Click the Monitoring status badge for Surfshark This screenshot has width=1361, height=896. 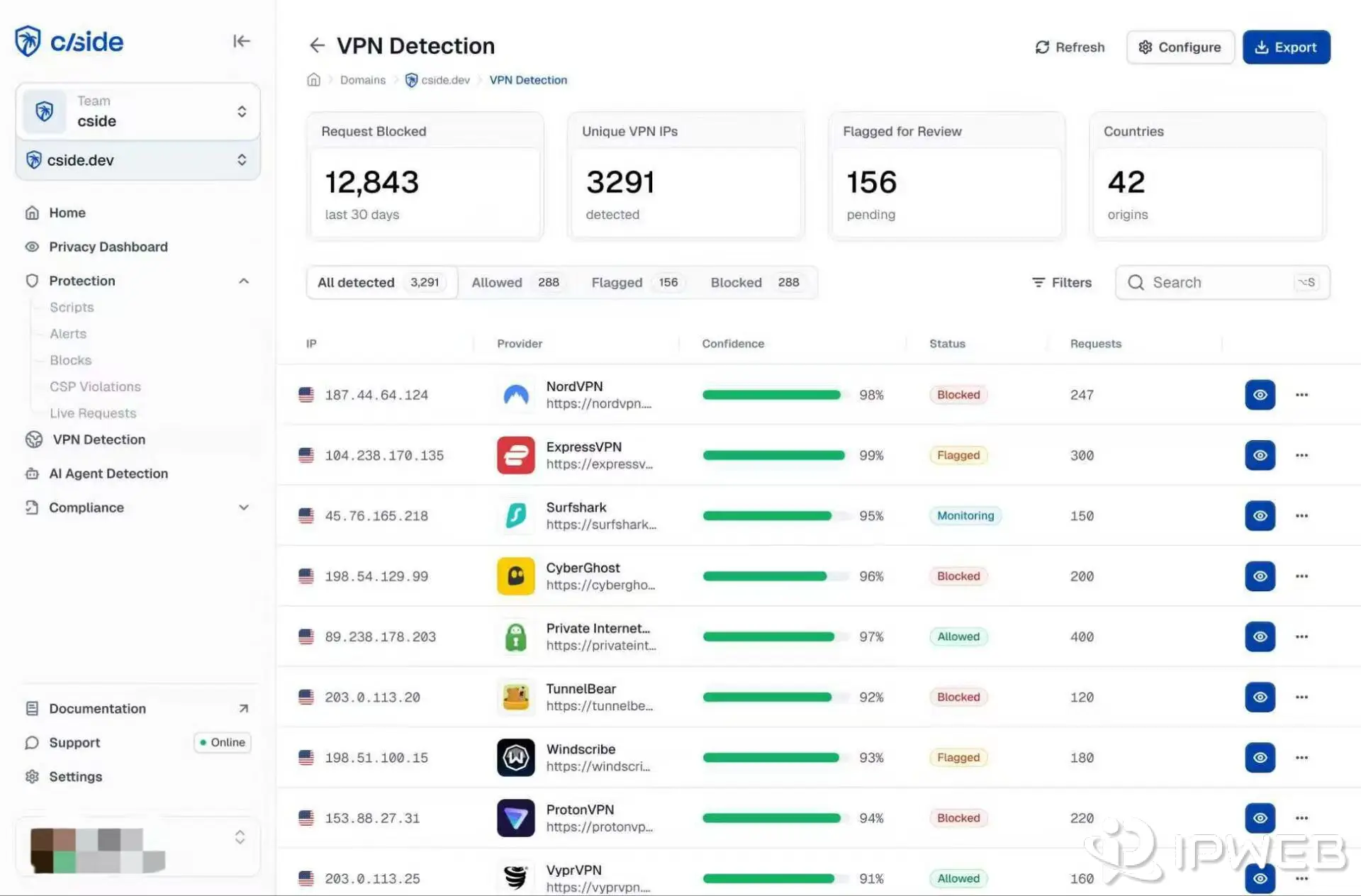click(x=965, y=515)
